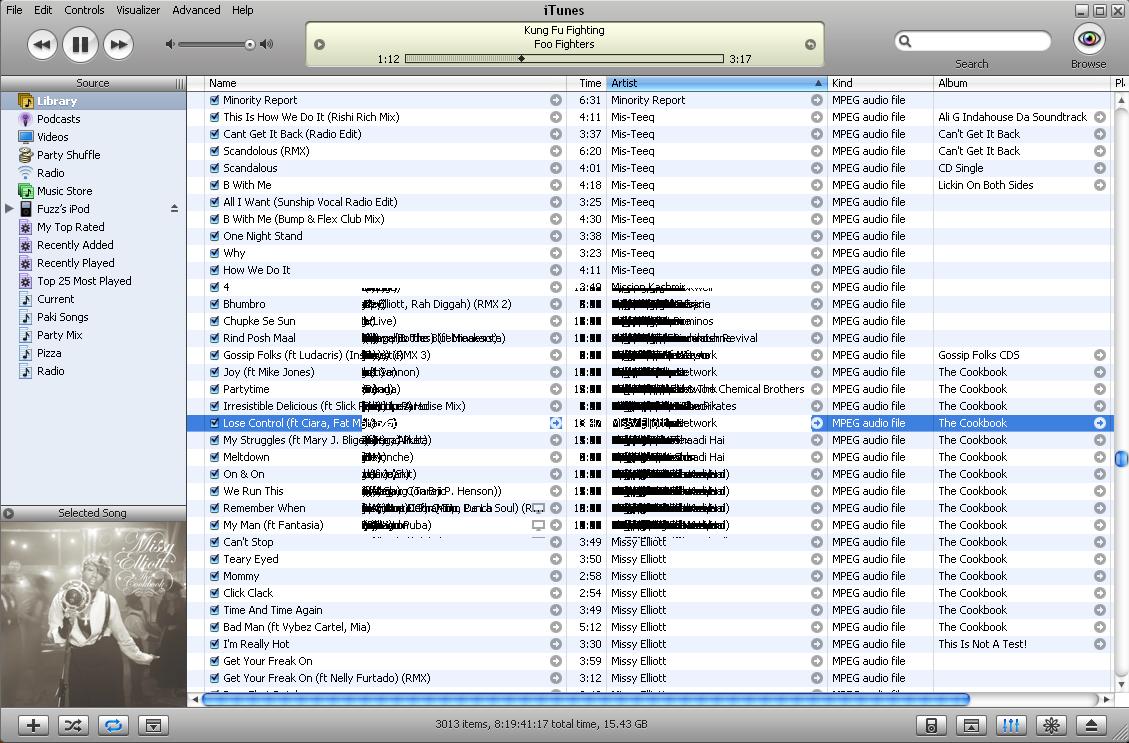Open the Pizza playlist
The width and height of the screenshot is (1129, 743).
(49, 353)
